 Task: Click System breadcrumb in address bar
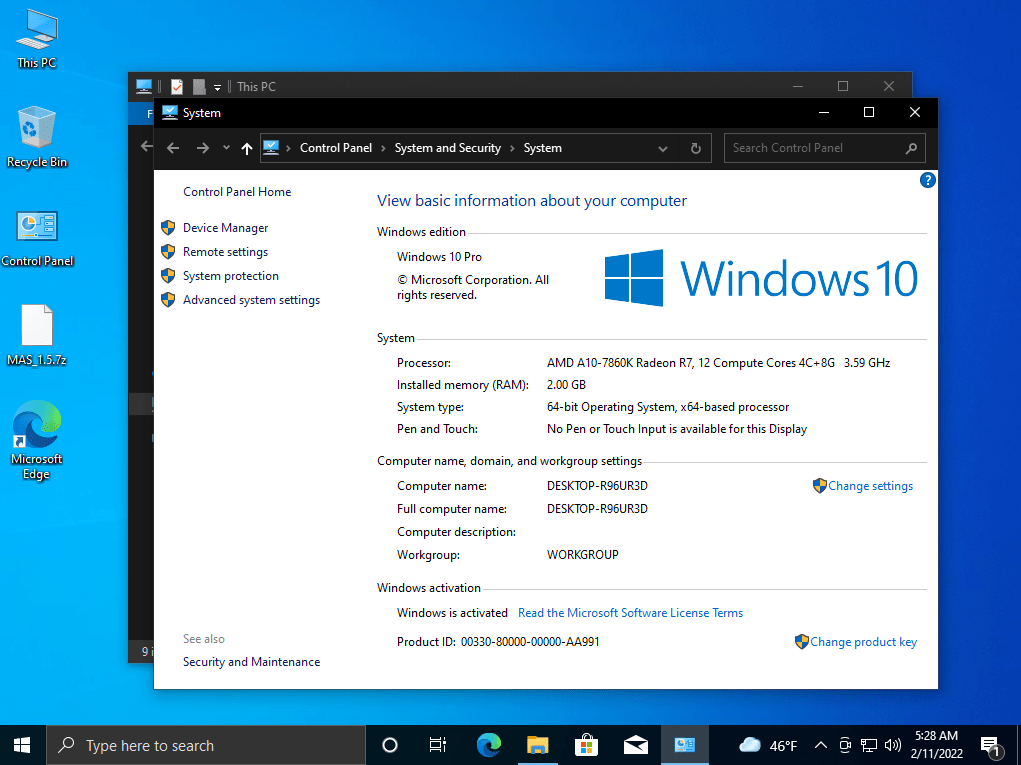(x=542, y=148)
